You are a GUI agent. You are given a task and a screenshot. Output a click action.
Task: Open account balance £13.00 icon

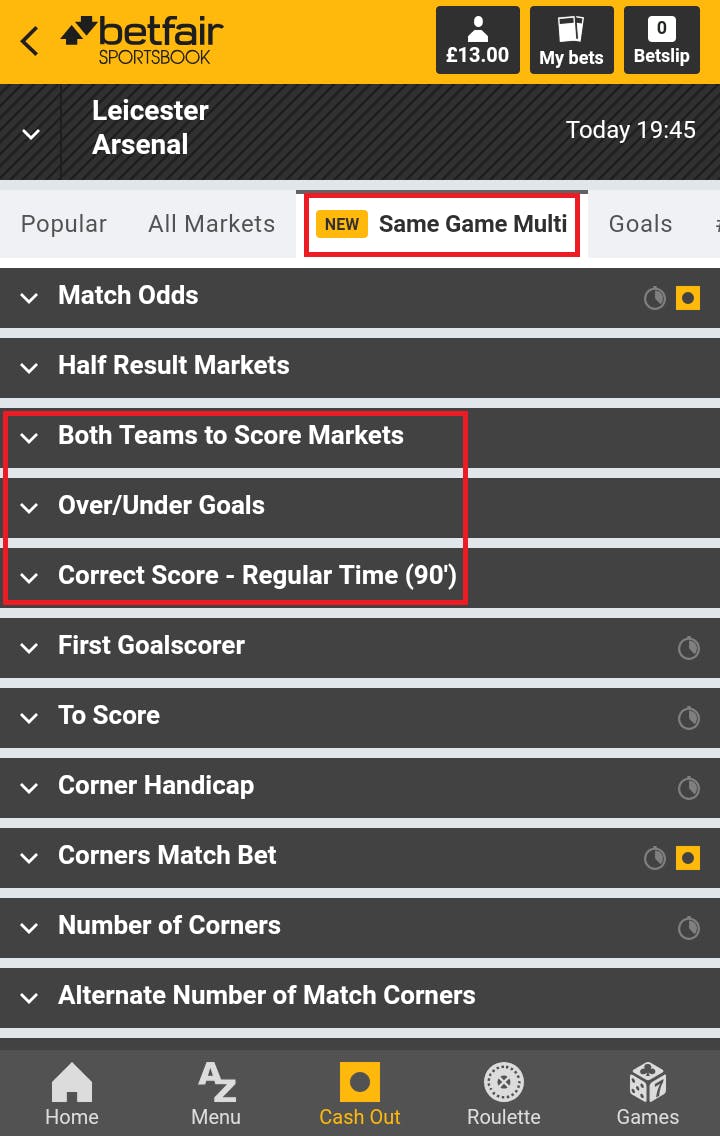pyautogui.click(x=477, y=40)
